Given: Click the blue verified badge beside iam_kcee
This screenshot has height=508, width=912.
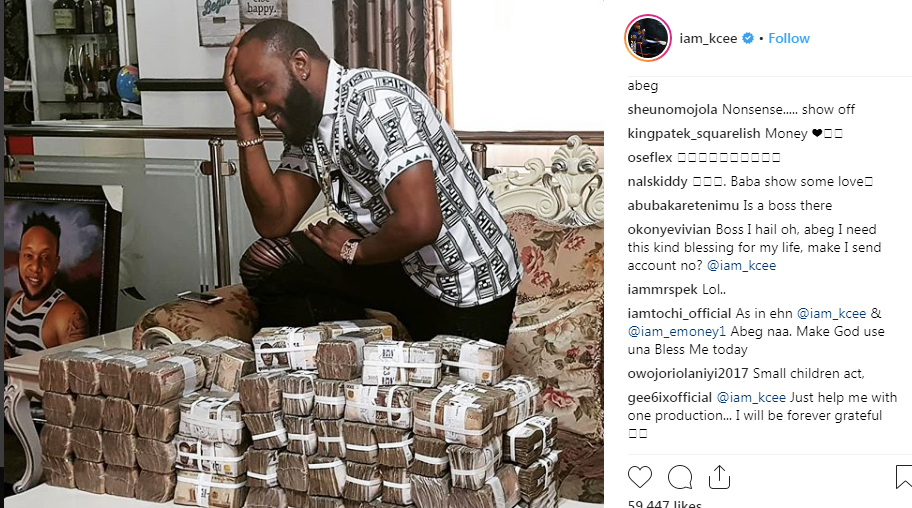Looking at the screenshot, I should click(748, 38).
